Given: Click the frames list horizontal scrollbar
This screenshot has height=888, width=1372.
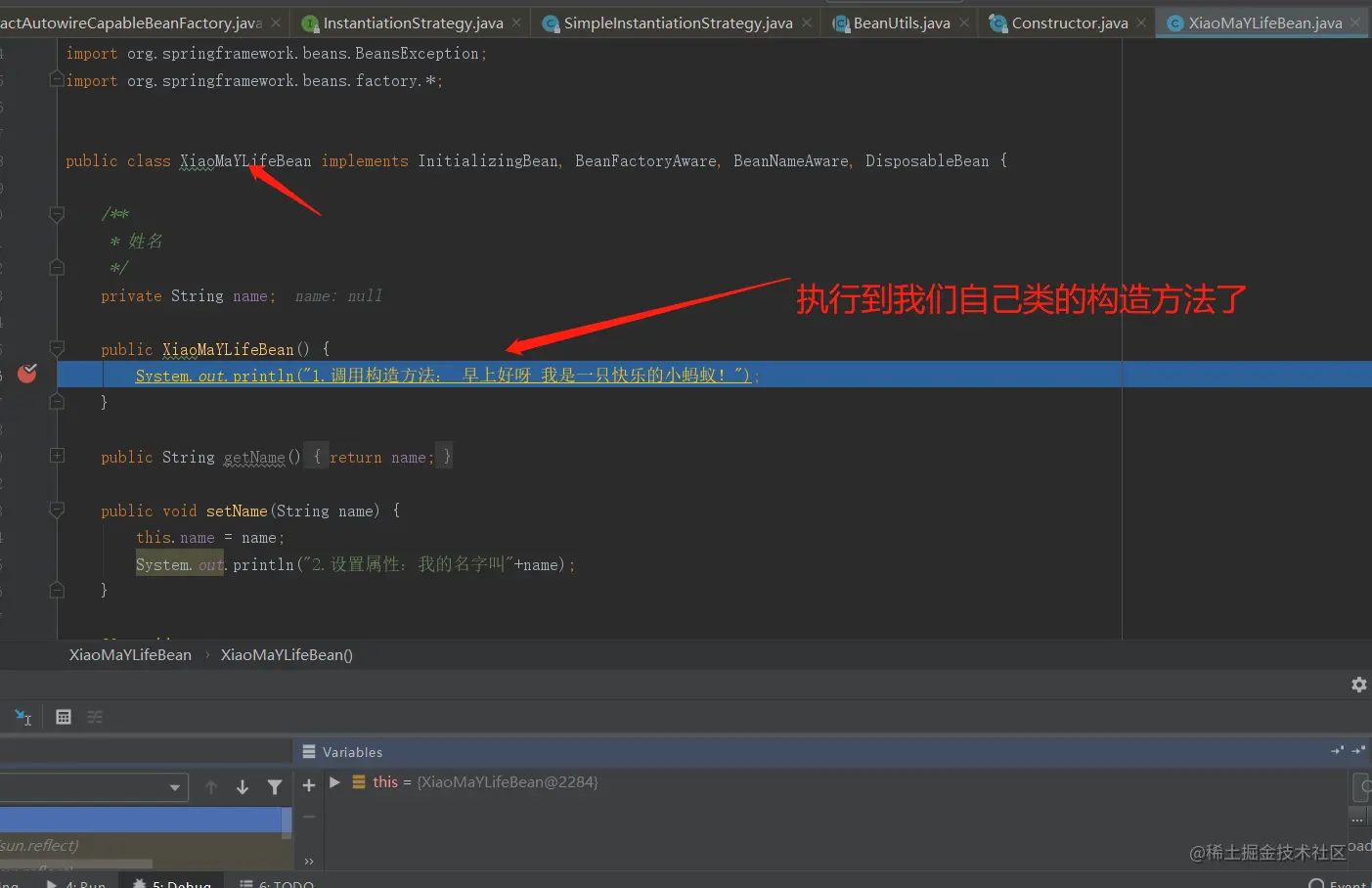Looking at the screenshot, I should [76, 864].
